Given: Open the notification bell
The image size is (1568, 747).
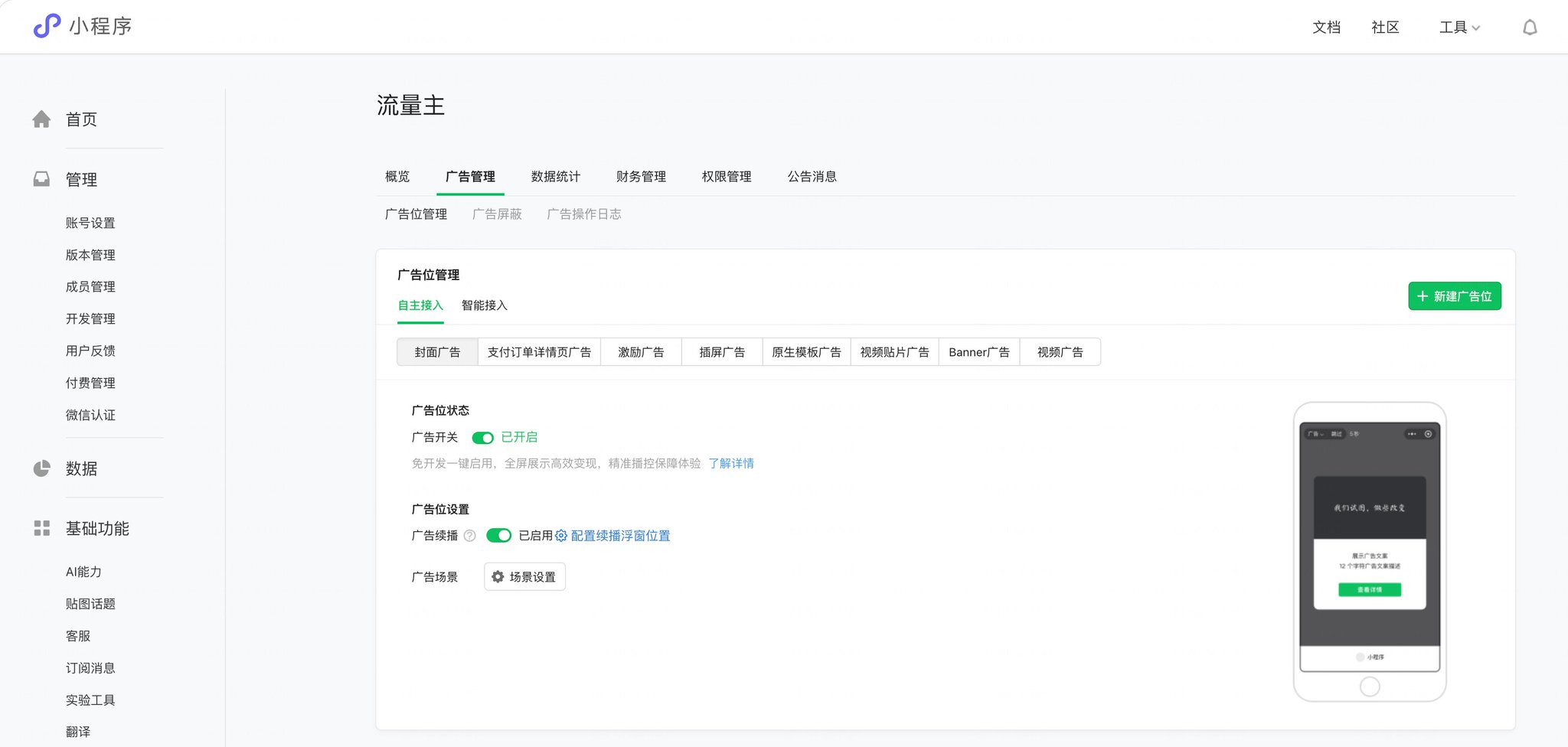Looking at the screenshot, I should tap(1530, 28).
